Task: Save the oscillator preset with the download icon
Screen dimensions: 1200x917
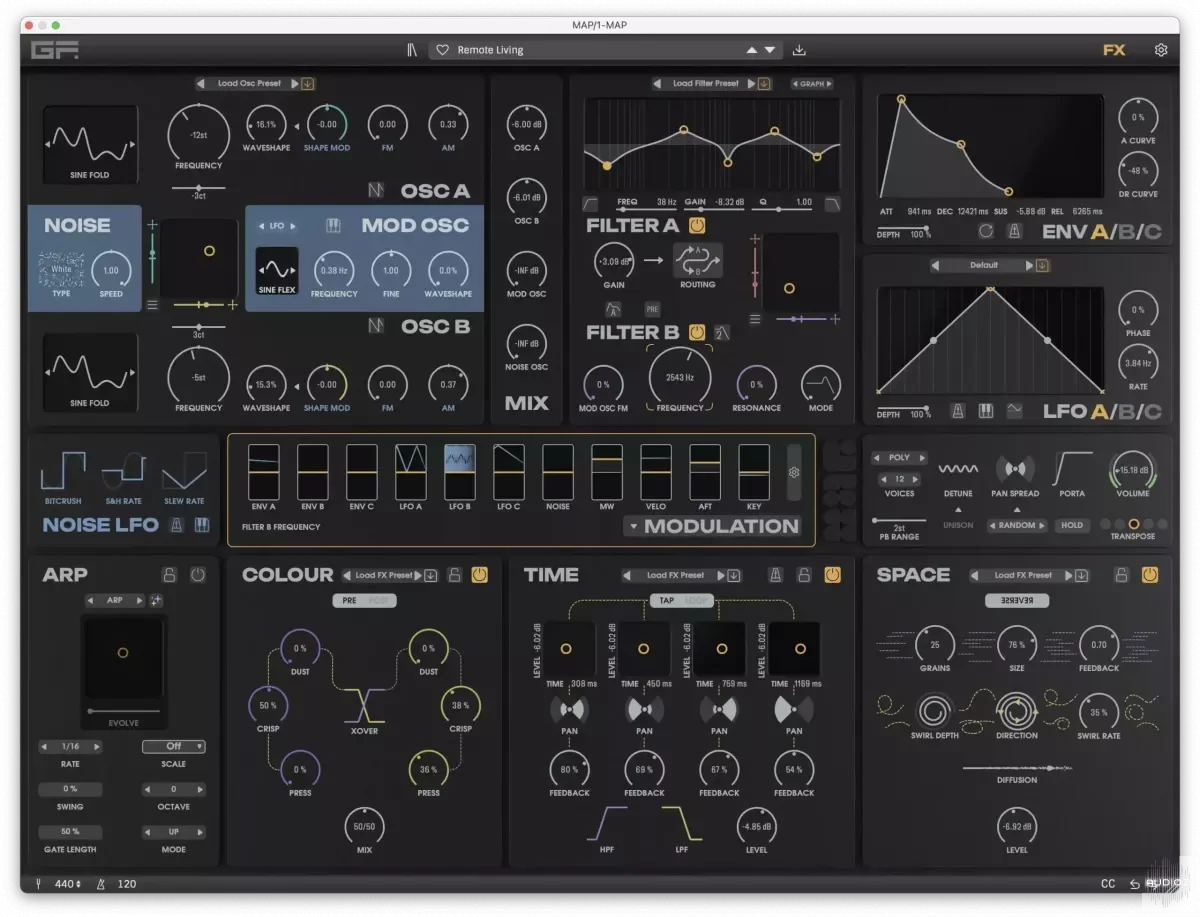Action: [308, 84]
